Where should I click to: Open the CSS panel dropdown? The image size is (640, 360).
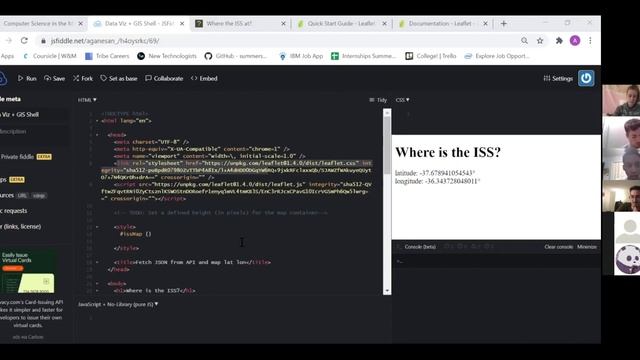click(402, 100)
